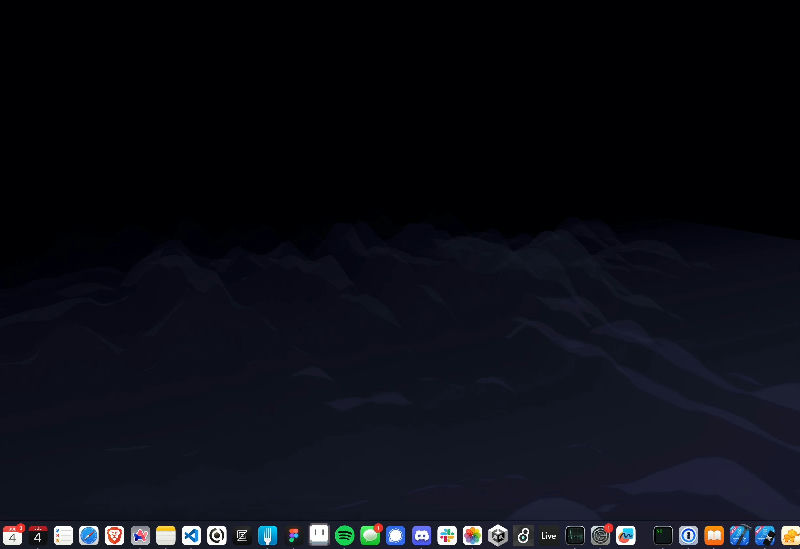Image resolution: width=800 pixels, height=549 pixels.
Task: Launch Brave browser from the dock
Action: click(115, 536)
